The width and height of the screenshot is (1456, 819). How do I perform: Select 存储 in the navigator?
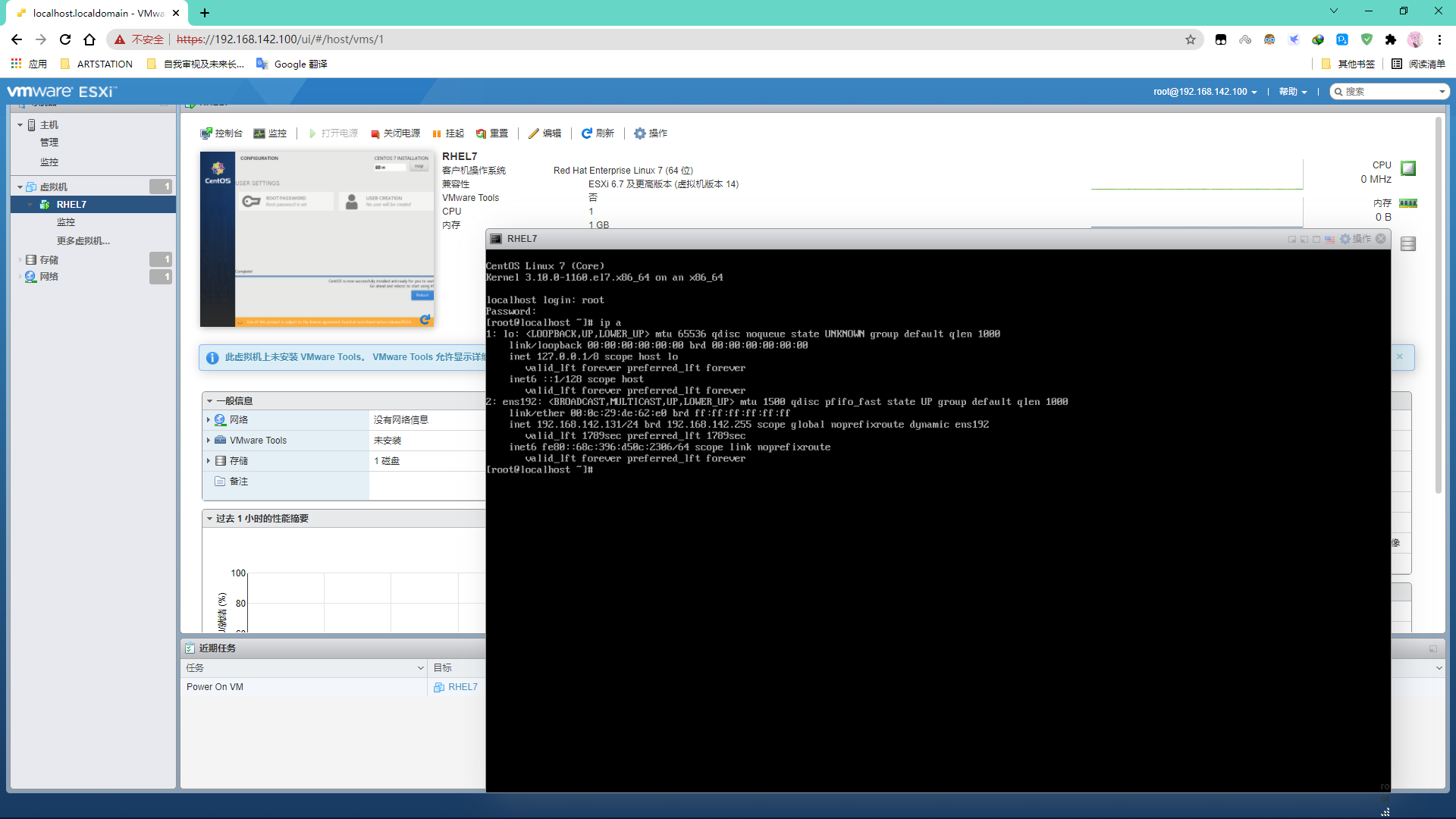click(x=49, y=260)
